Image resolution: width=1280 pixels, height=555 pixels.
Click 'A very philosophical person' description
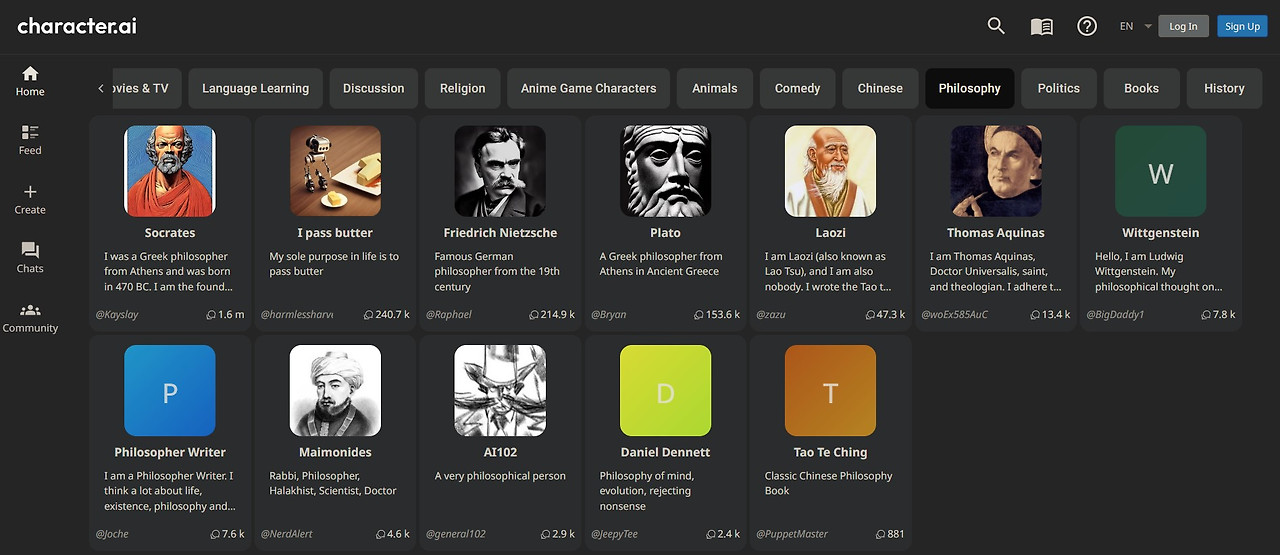[x=500, y=476]
